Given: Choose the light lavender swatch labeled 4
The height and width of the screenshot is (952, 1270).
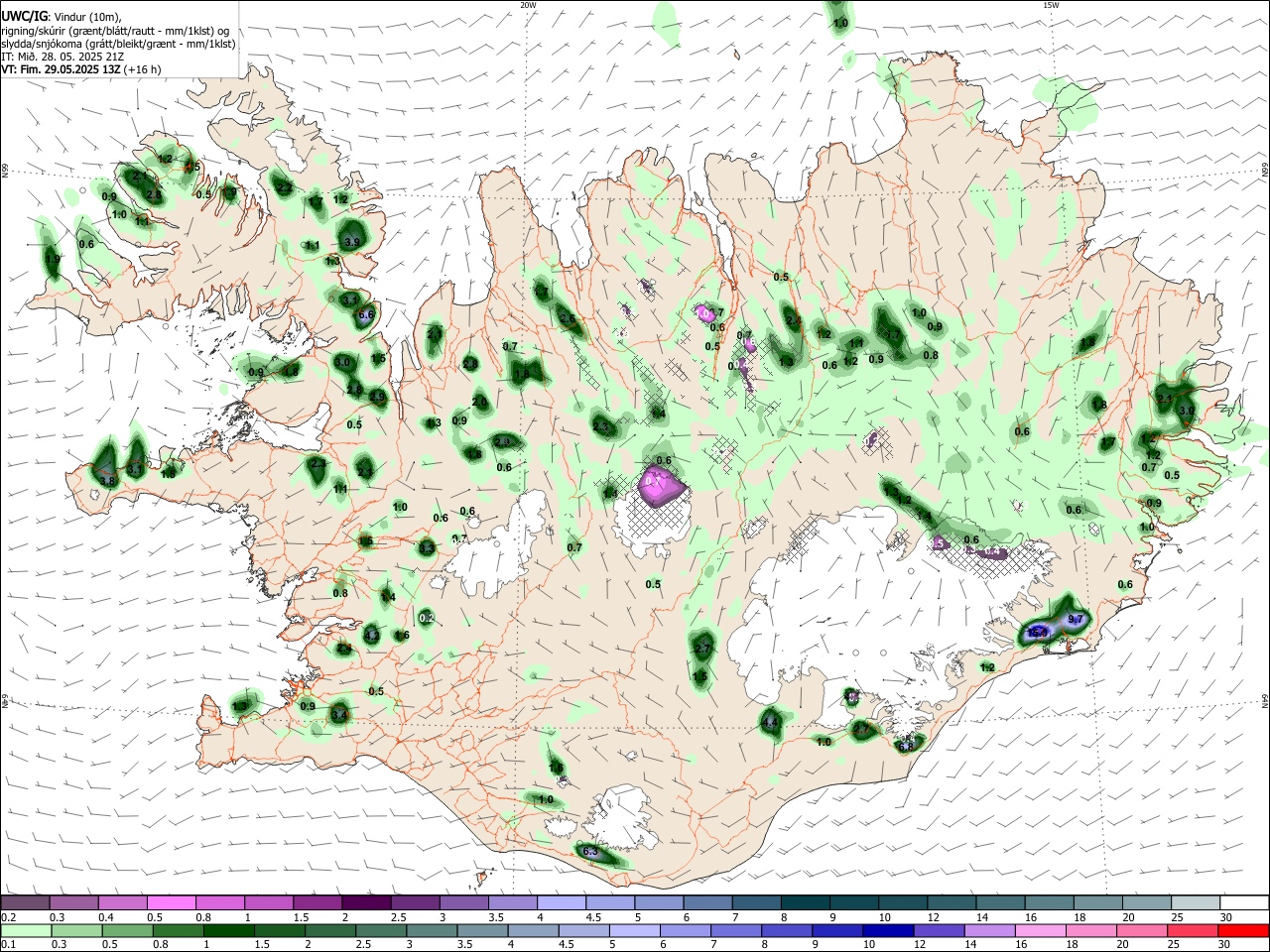Looking at the screenshot, I should 560,902.
